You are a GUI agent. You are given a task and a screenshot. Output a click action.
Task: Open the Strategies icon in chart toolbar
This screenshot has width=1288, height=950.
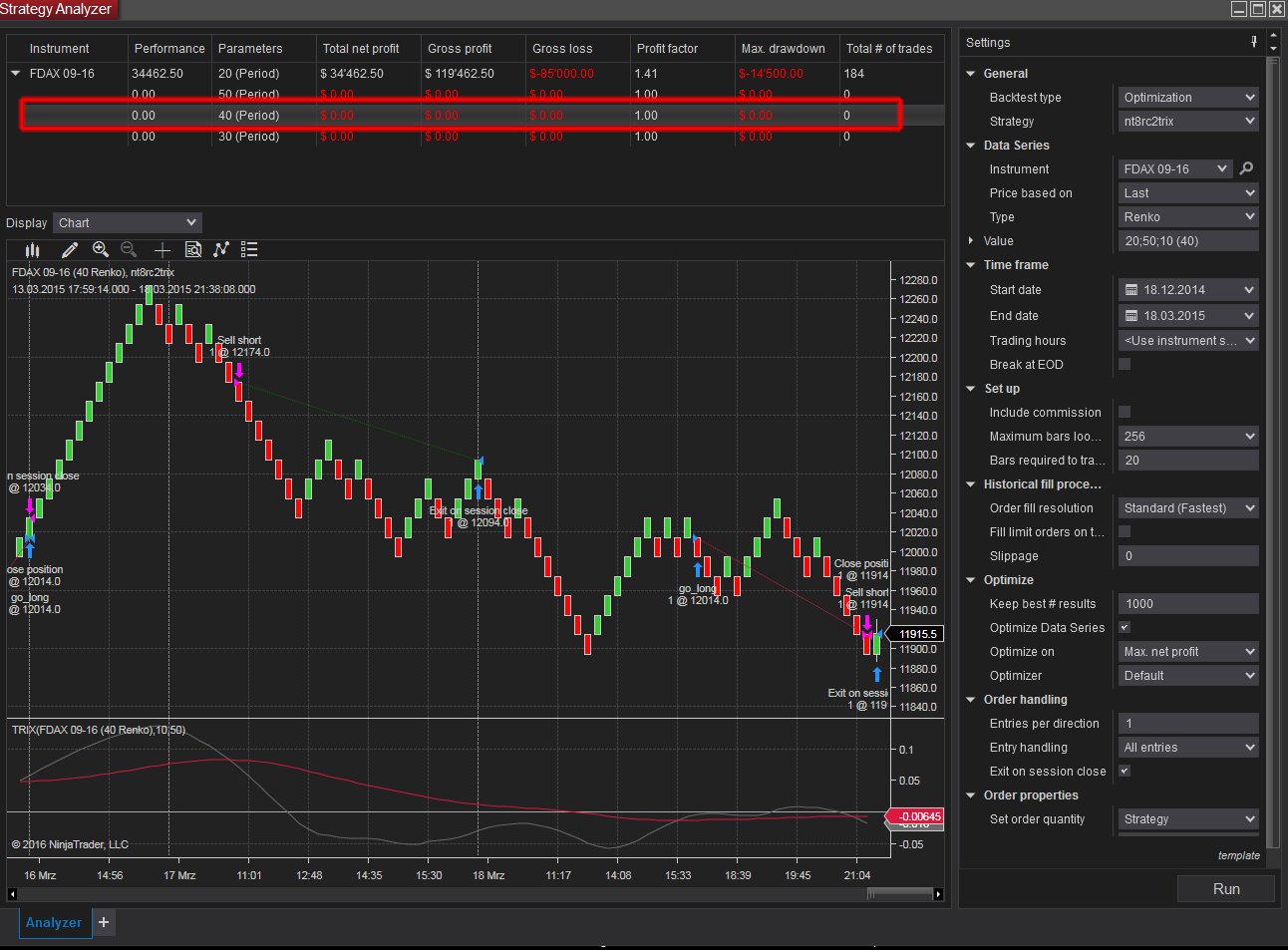click(221, 249)
